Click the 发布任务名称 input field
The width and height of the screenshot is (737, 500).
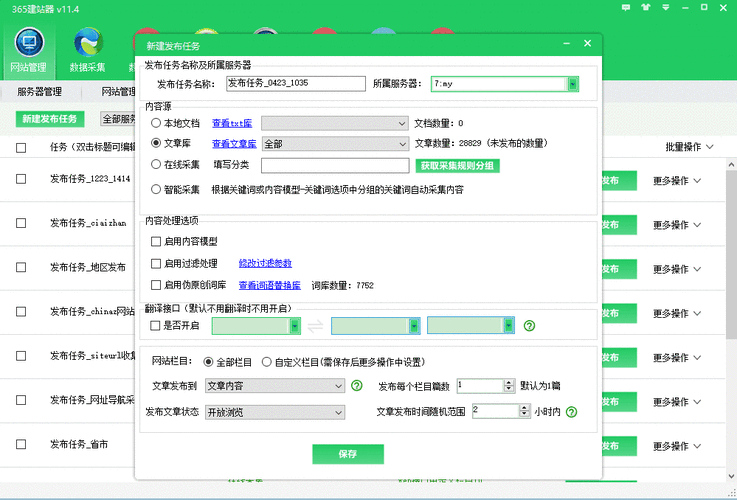coord(296,84)
